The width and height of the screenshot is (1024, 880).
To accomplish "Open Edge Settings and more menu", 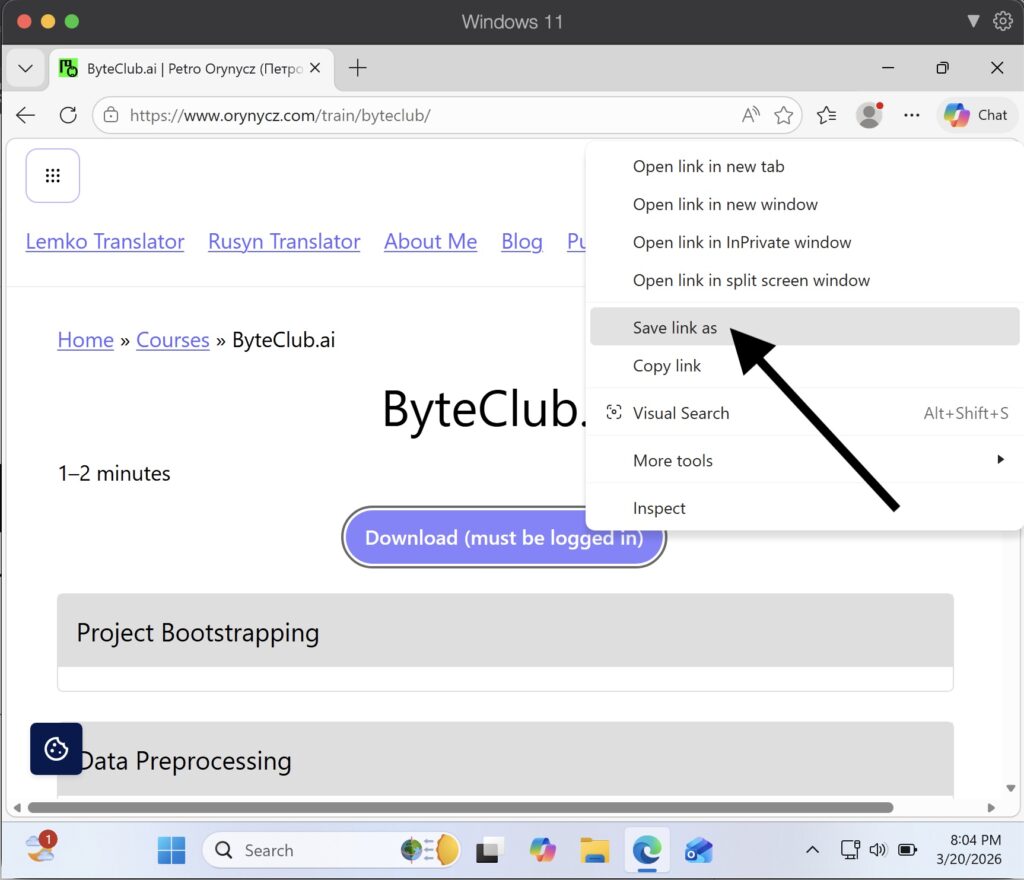I will click(x=911, y=115).
